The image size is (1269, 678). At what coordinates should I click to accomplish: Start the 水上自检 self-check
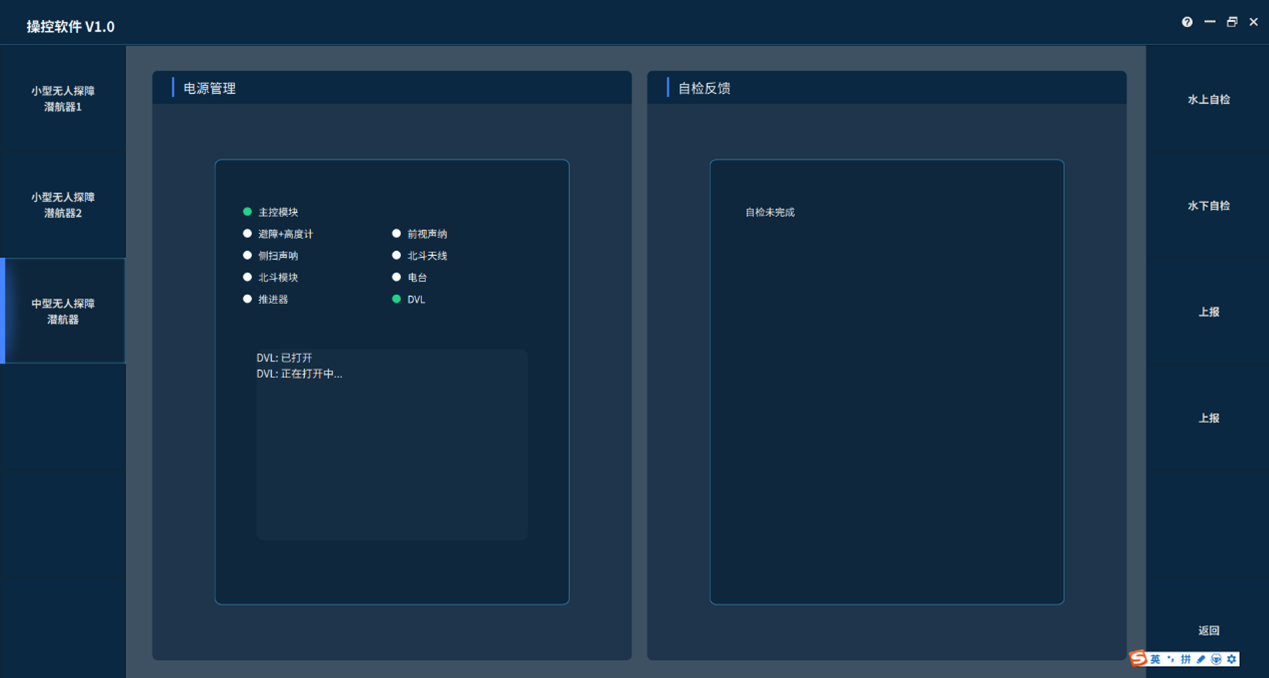point(1208,100)
